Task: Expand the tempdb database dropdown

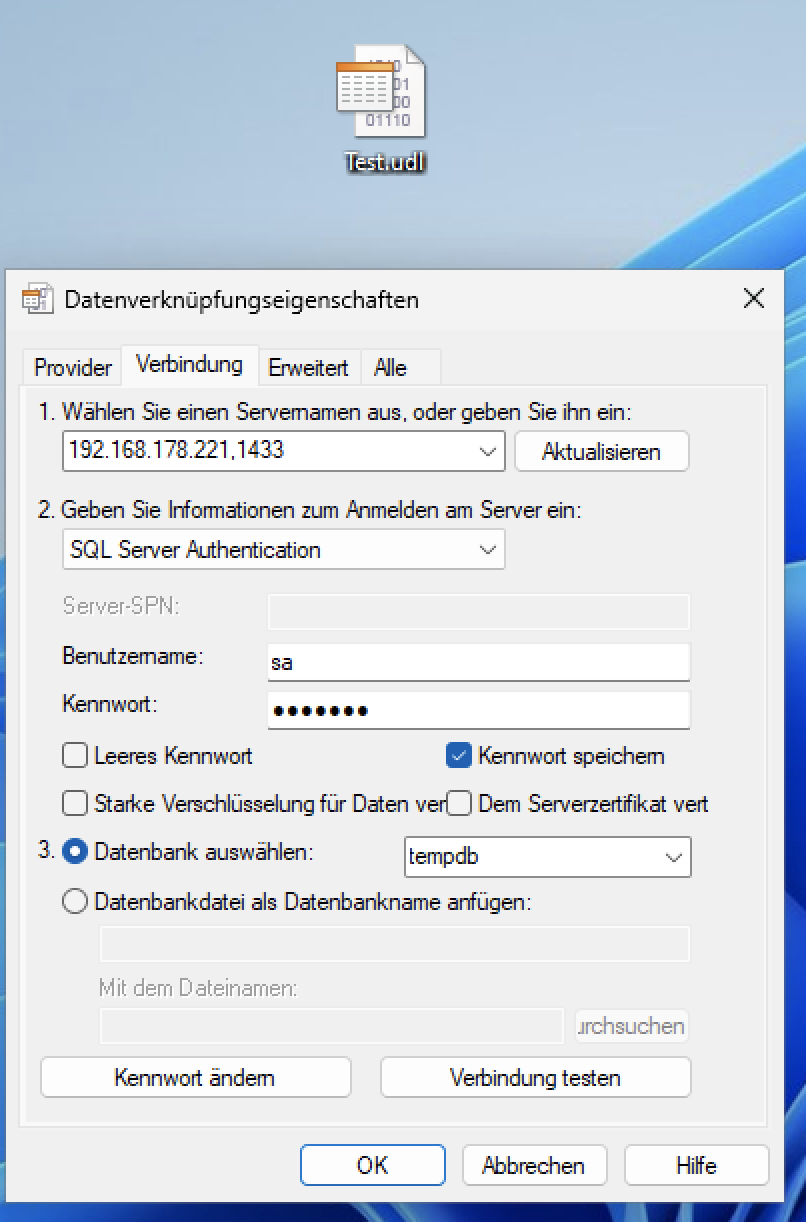Action: point(673,857)
